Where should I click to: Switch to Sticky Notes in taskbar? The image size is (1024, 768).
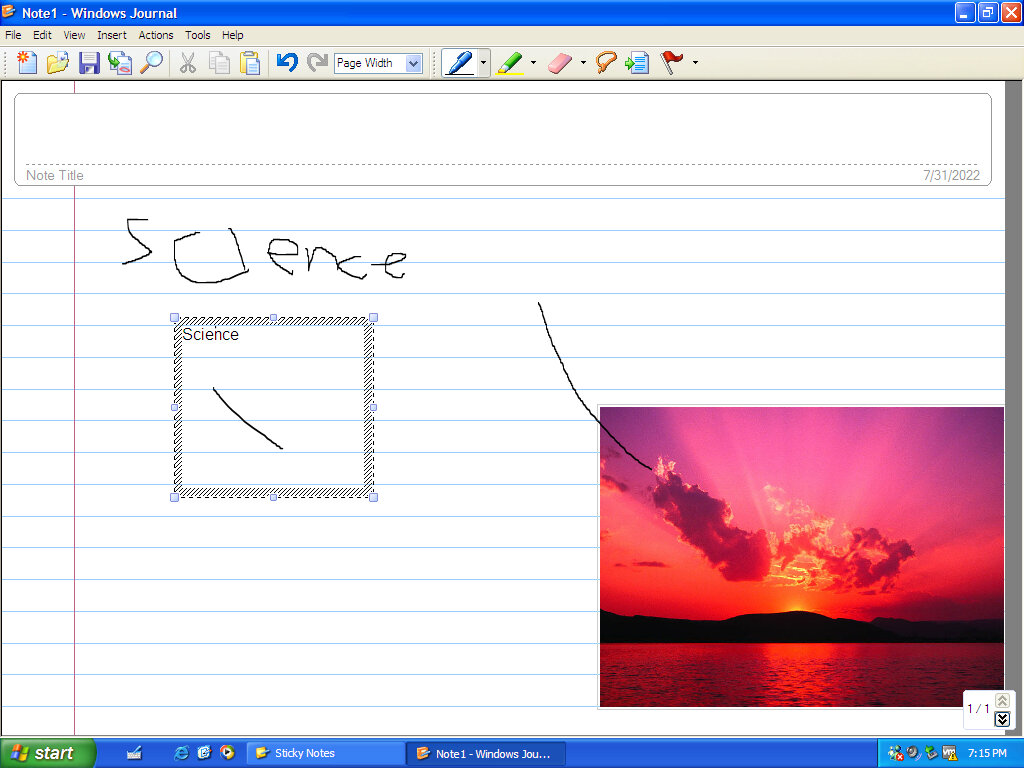pos(325,753)
